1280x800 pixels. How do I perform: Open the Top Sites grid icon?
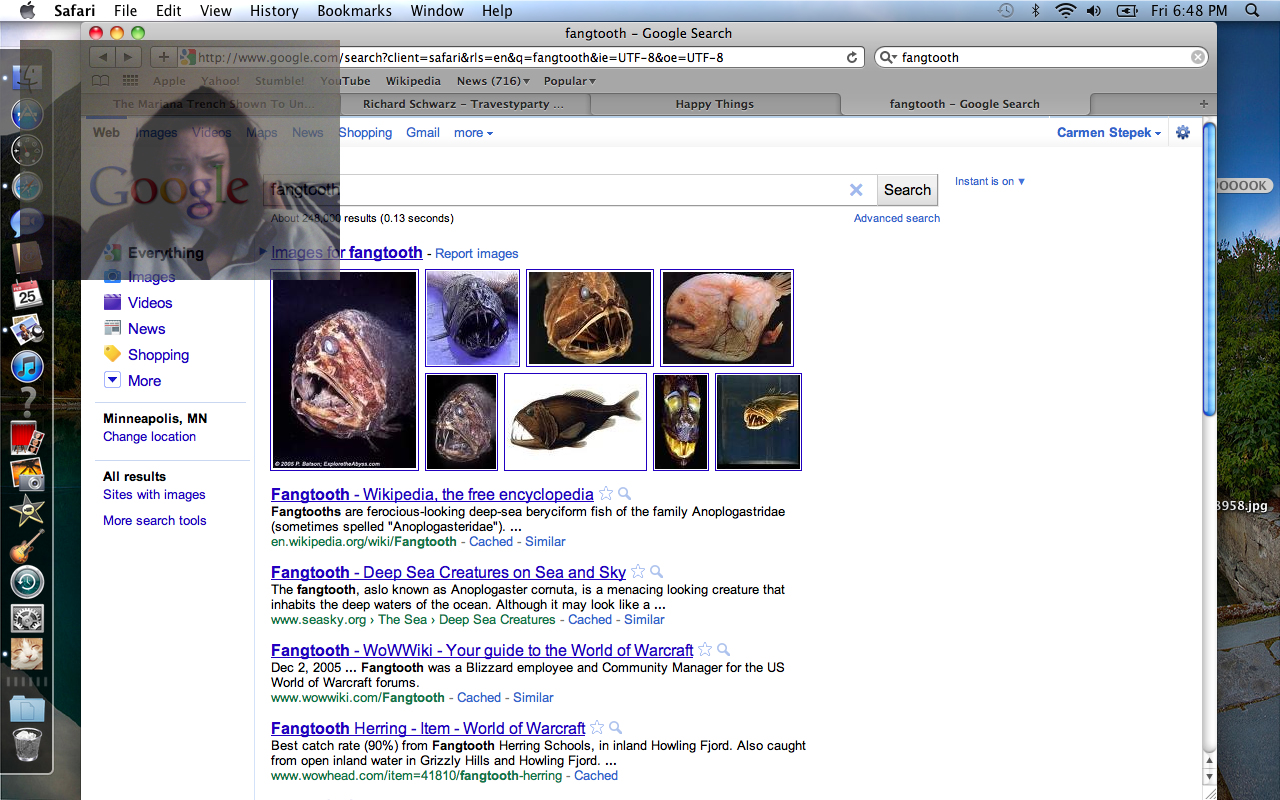(130, 81)
